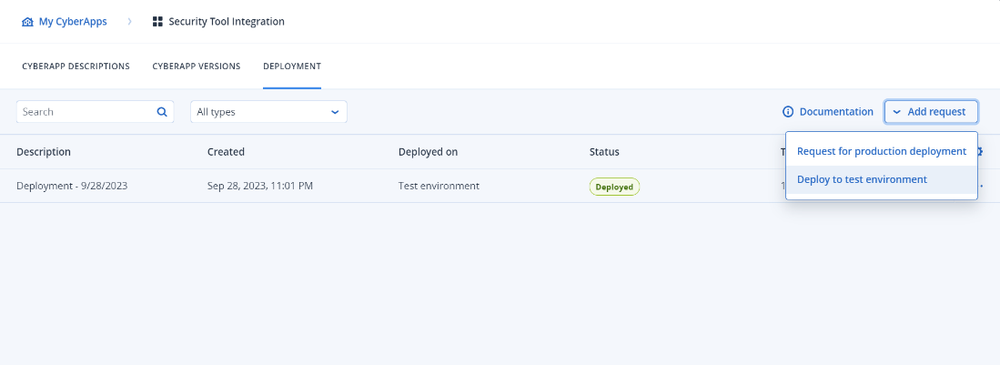Switch to CyberApp Descriptions tab

pyautogui.click(x=76, y=66)
